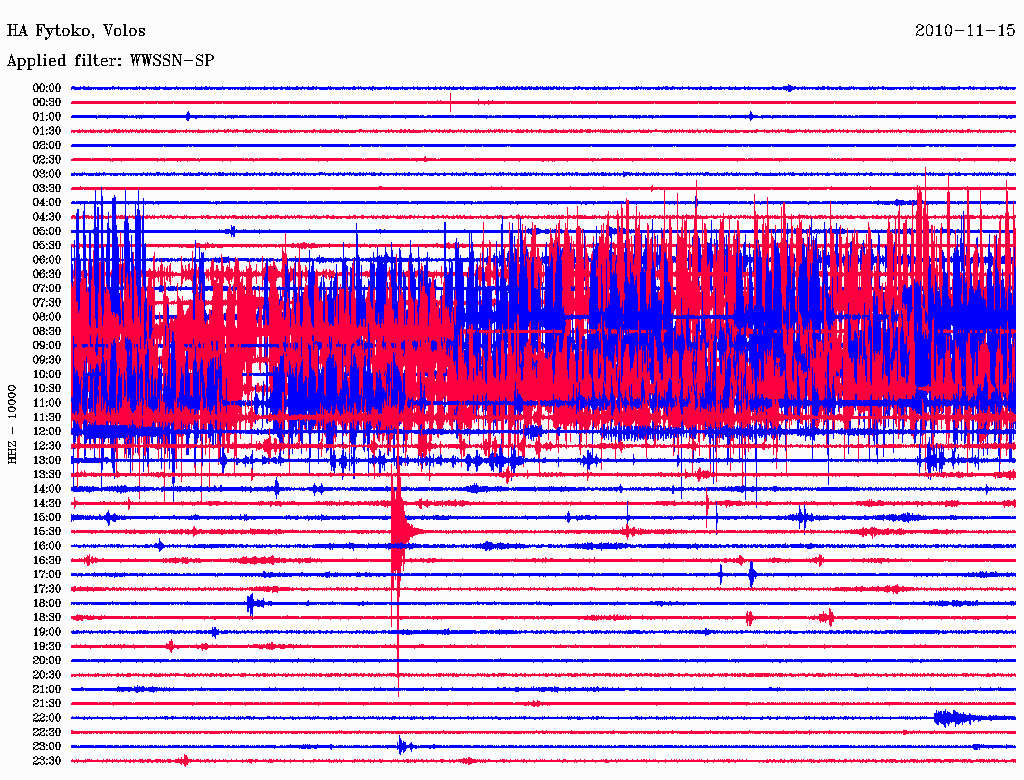Click the 01:30 time label
This screenshot has height=780, width=1024.
tap(47, 131)
